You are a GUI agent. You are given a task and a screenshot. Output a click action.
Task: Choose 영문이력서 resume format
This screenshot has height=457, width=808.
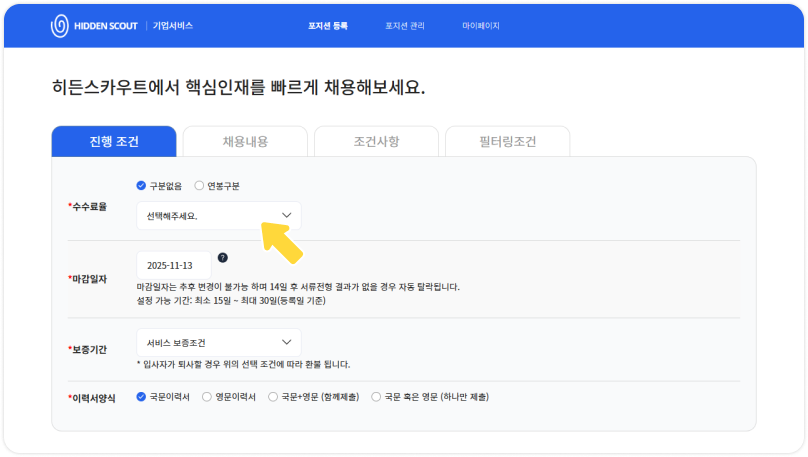pyautogui.click(x=207, y=397)
